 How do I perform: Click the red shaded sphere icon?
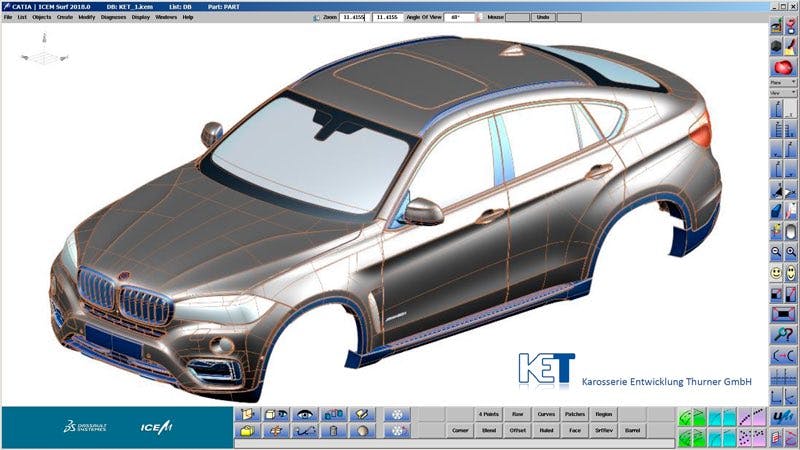click(x=783, y=67)
